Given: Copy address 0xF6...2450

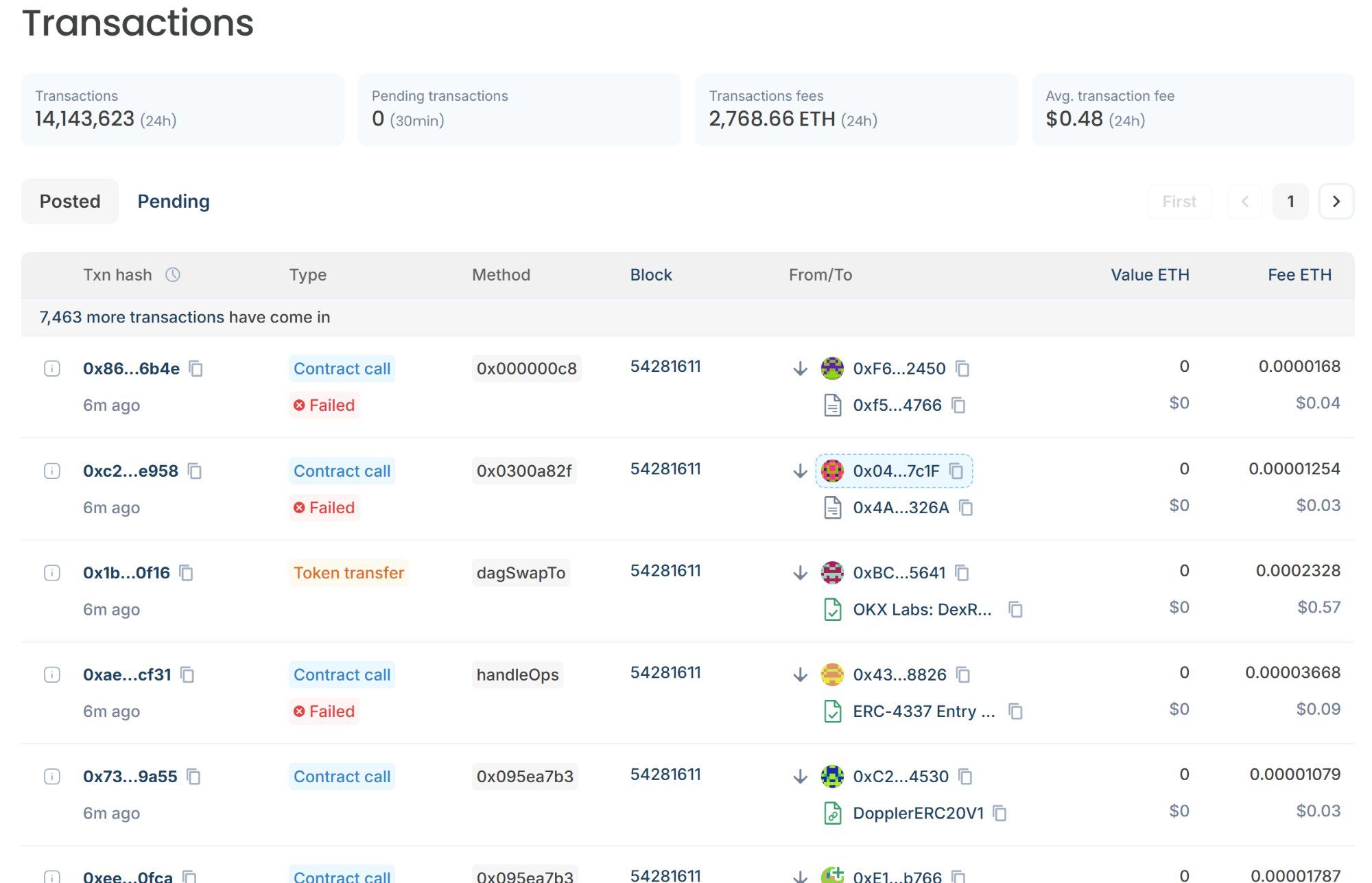Looking at the screenshot, I should click(962, 369).
